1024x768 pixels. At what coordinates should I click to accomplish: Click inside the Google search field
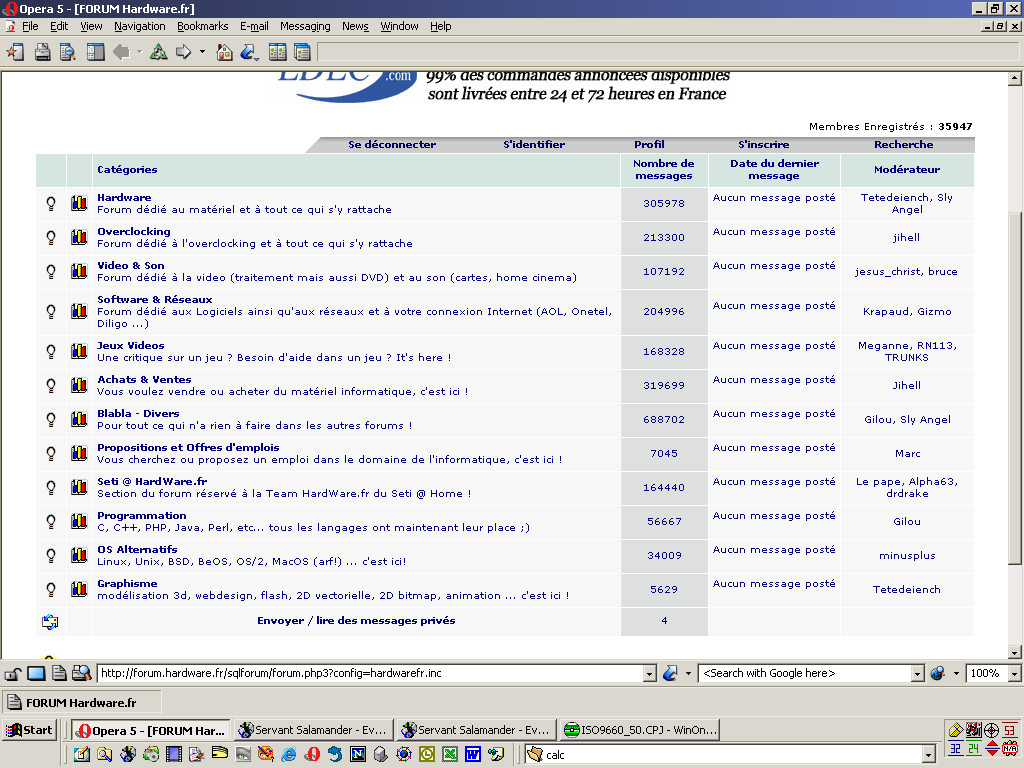tap(804, 674)
